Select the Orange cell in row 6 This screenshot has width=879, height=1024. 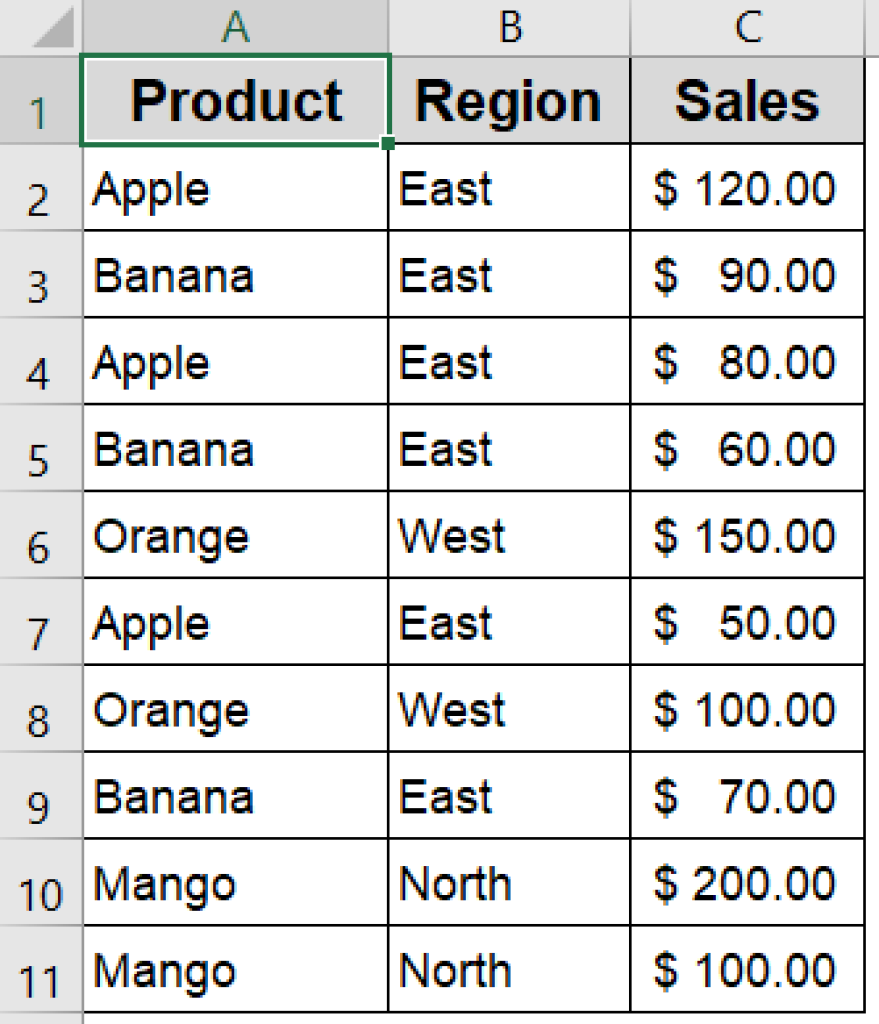235,536
